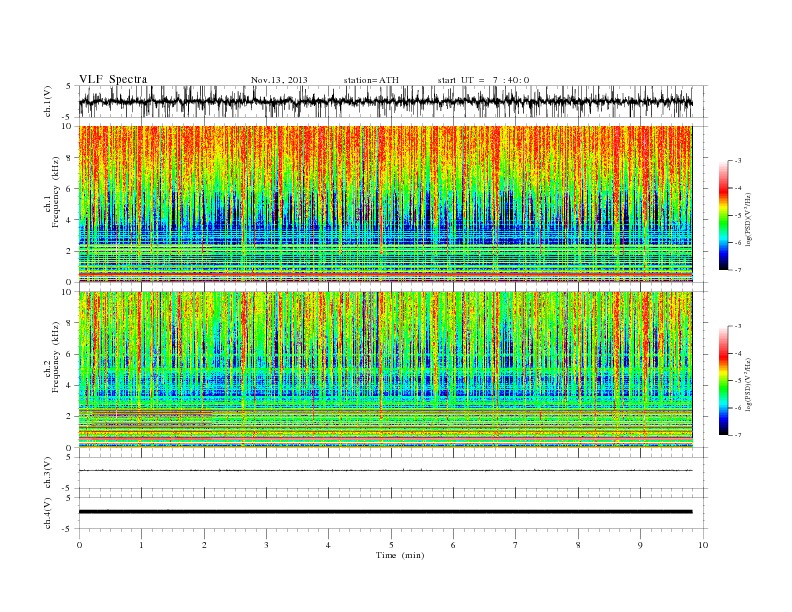Click the thick black ch.4 voltage trace
This screenshot has width=792, height=612.
coord(385,512)
